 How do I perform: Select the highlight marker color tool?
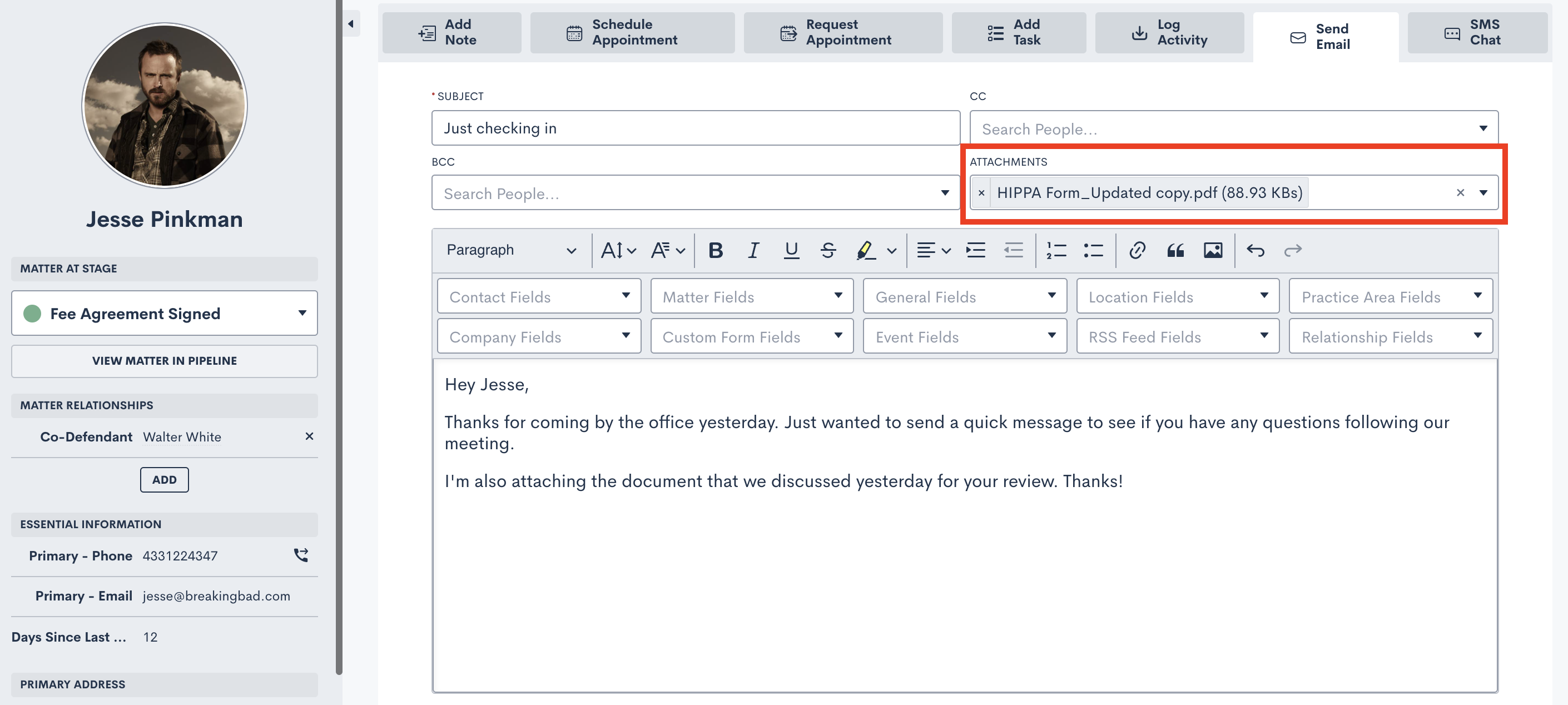click(x=866, y=250)
